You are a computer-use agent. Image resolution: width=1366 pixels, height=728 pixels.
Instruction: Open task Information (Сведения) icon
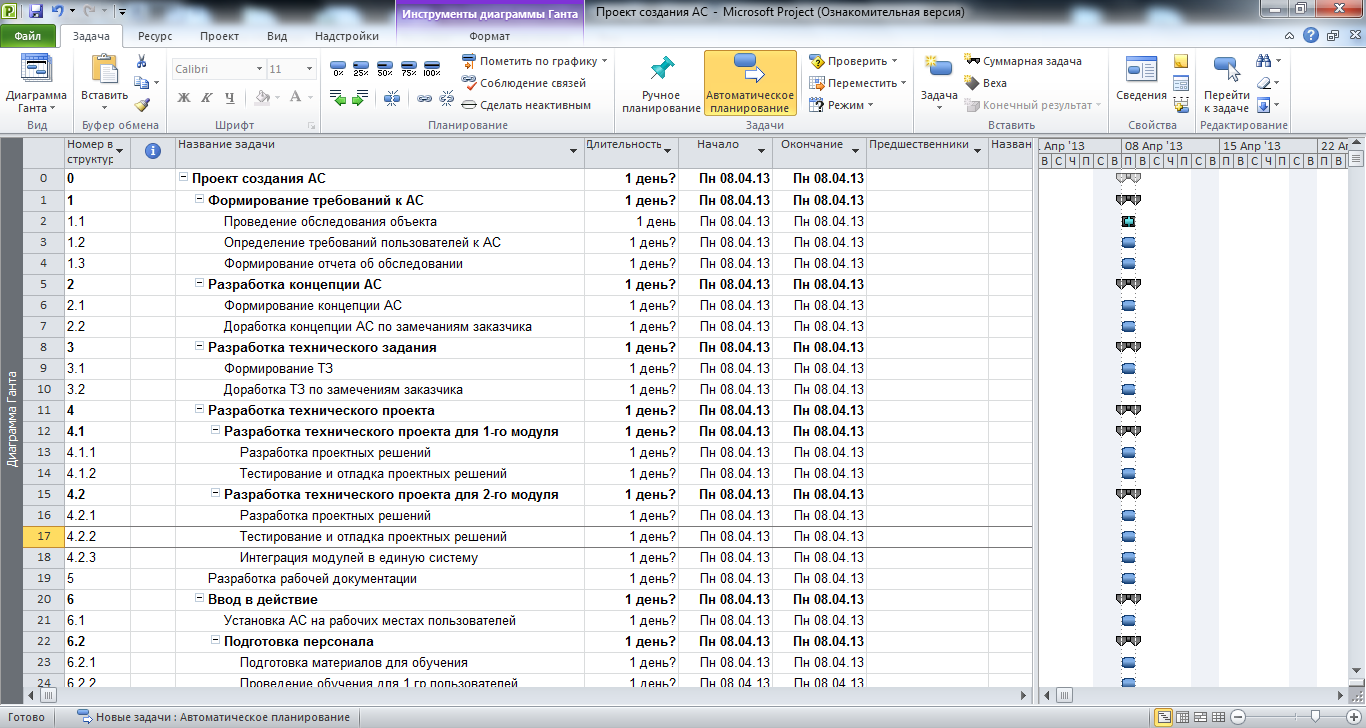(x=1141, y=70)
